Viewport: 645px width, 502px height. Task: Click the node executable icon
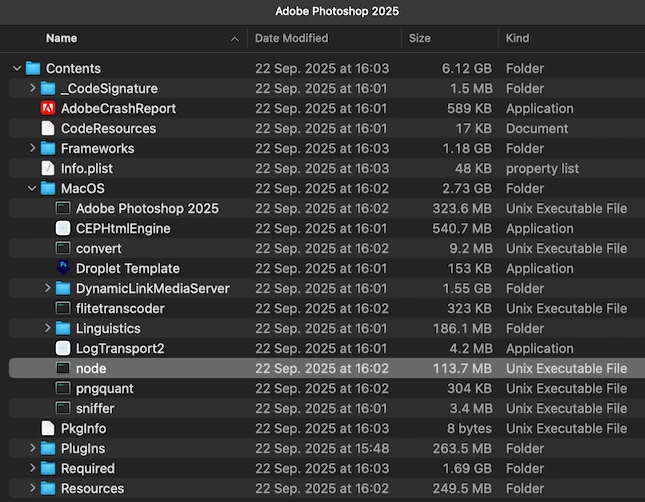63,368
